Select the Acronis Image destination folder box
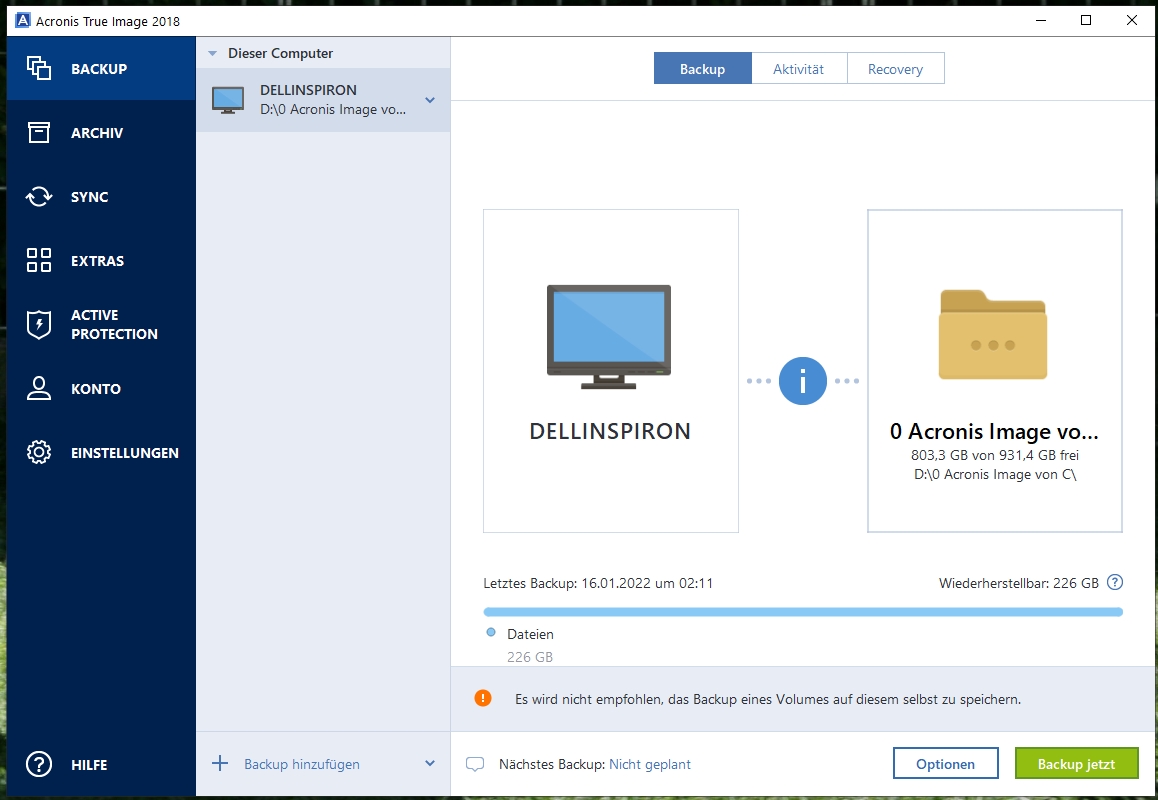The width and height of the screenshot is (1158, 800). coord(995,371)
